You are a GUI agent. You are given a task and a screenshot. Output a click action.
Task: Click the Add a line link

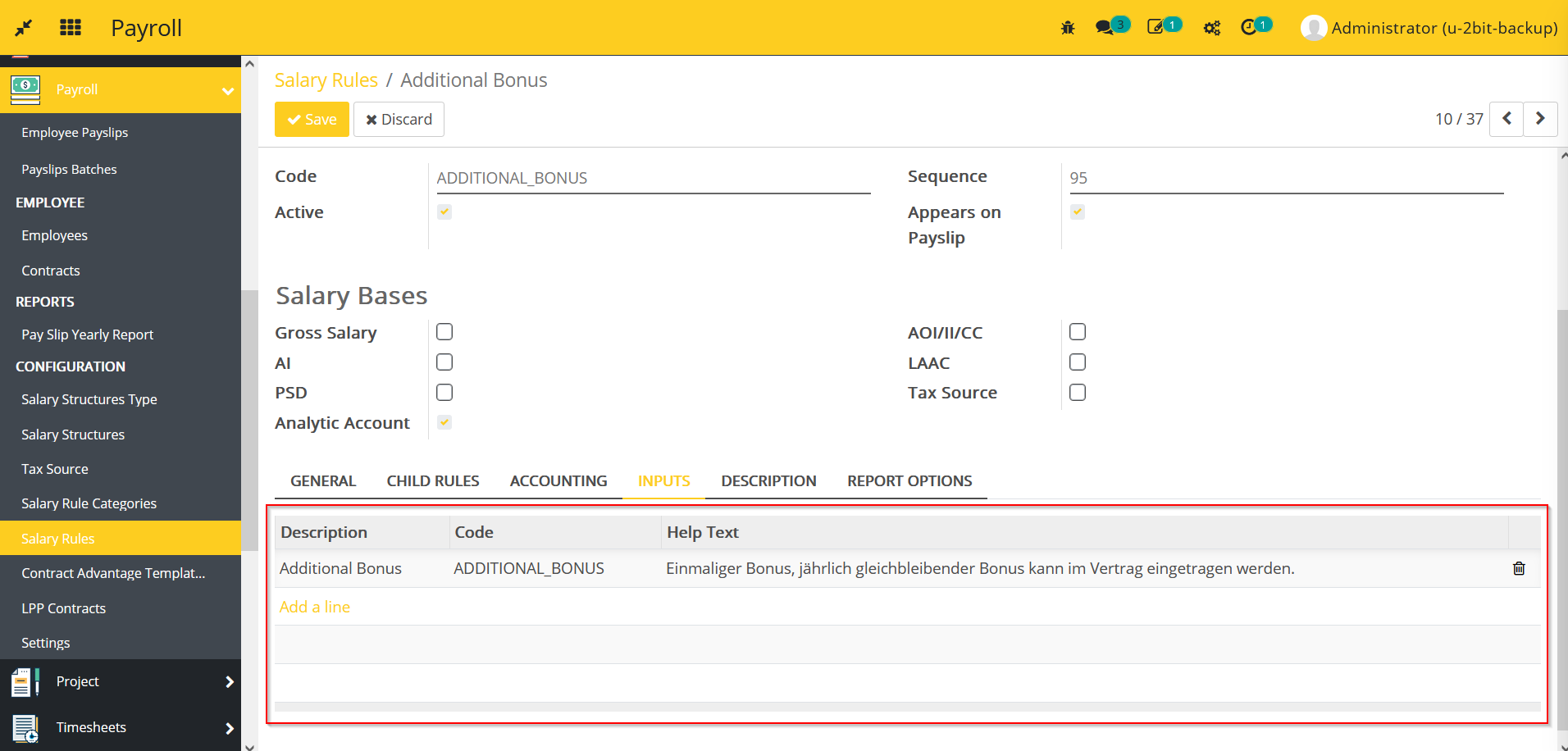[315, 607]
